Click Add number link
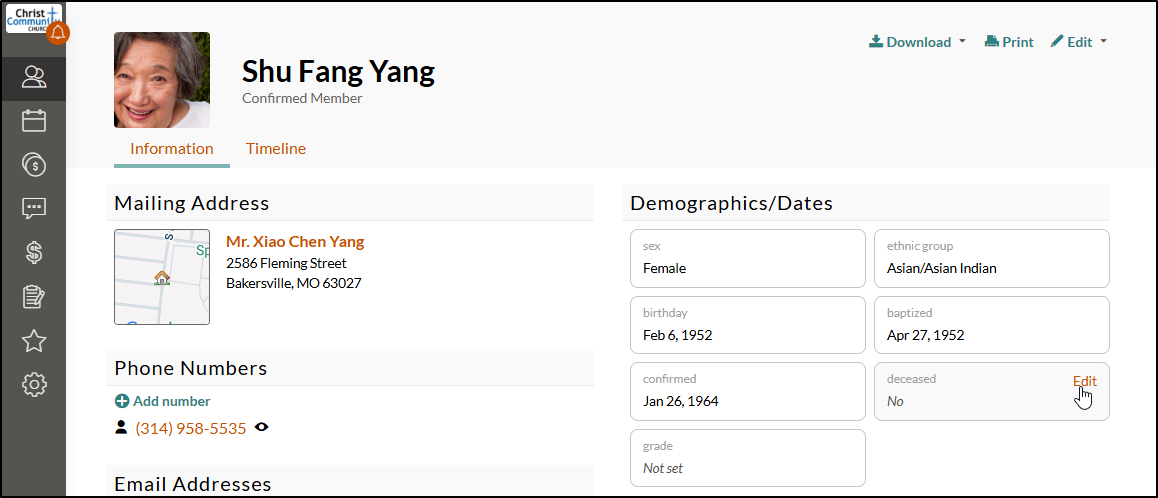 (x=162, y=401)
